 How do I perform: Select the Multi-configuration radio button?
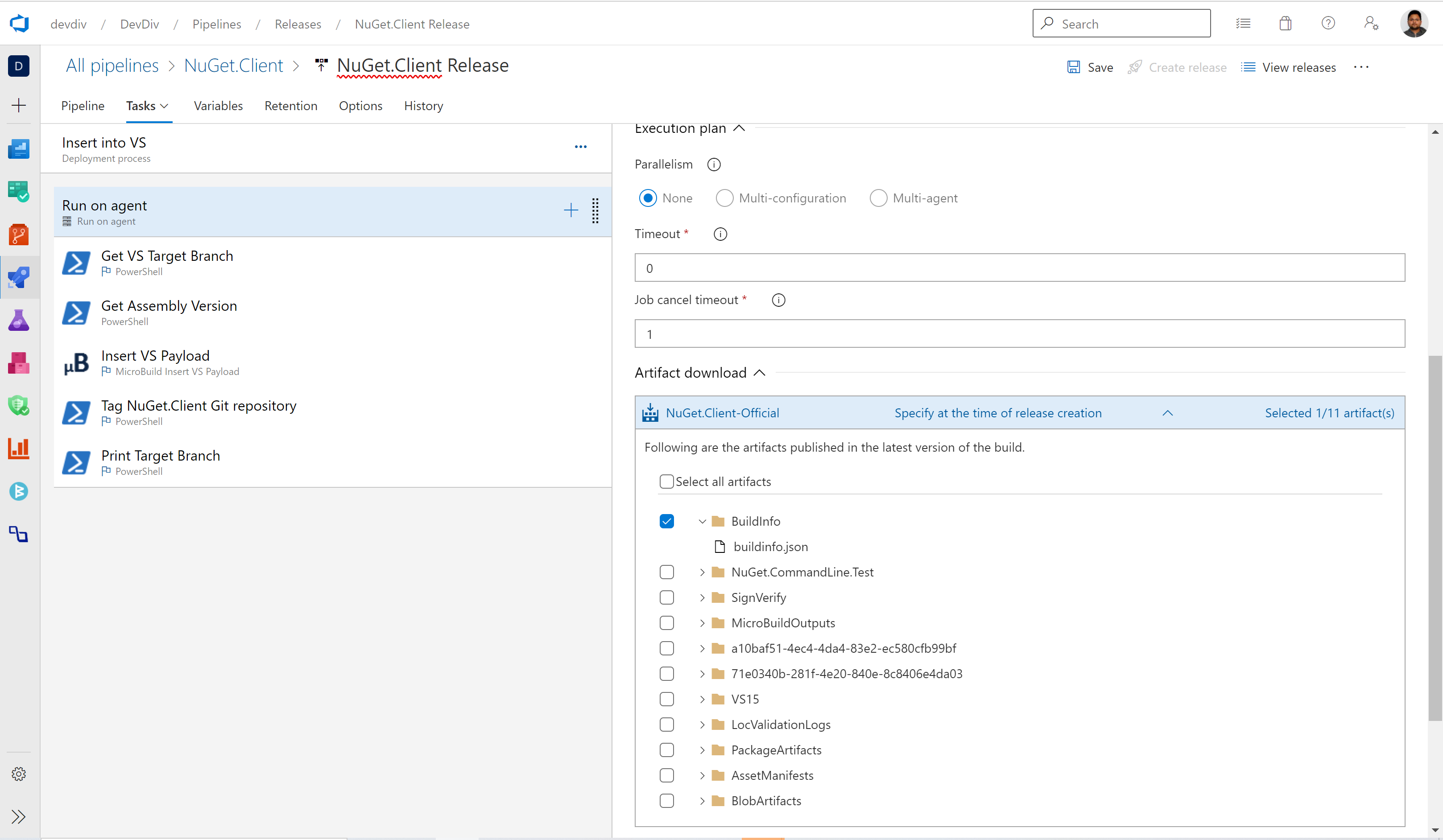tap(724, 198)
